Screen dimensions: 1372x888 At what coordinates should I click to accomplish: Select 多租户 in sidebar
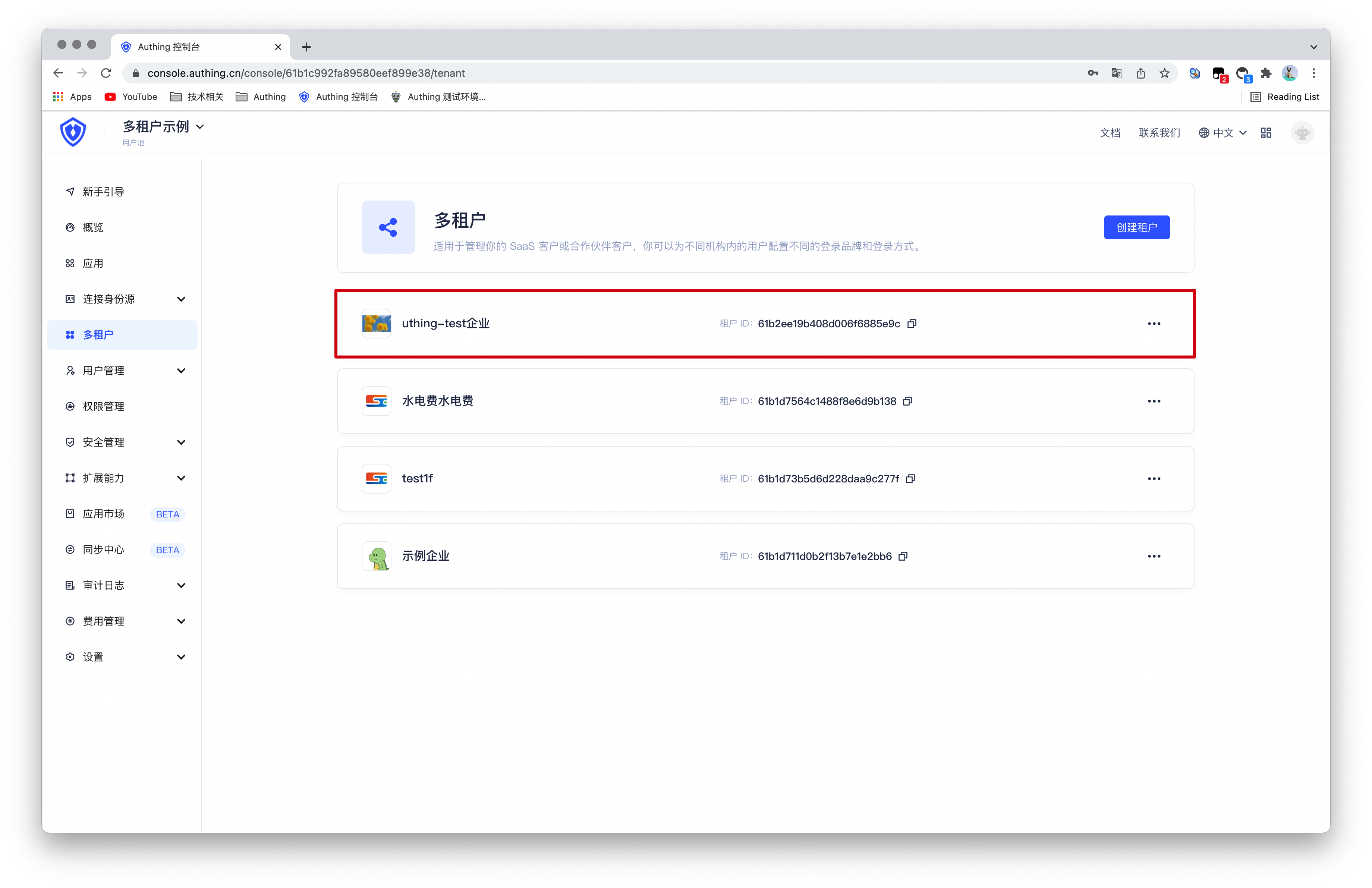[x=122, y=335]
